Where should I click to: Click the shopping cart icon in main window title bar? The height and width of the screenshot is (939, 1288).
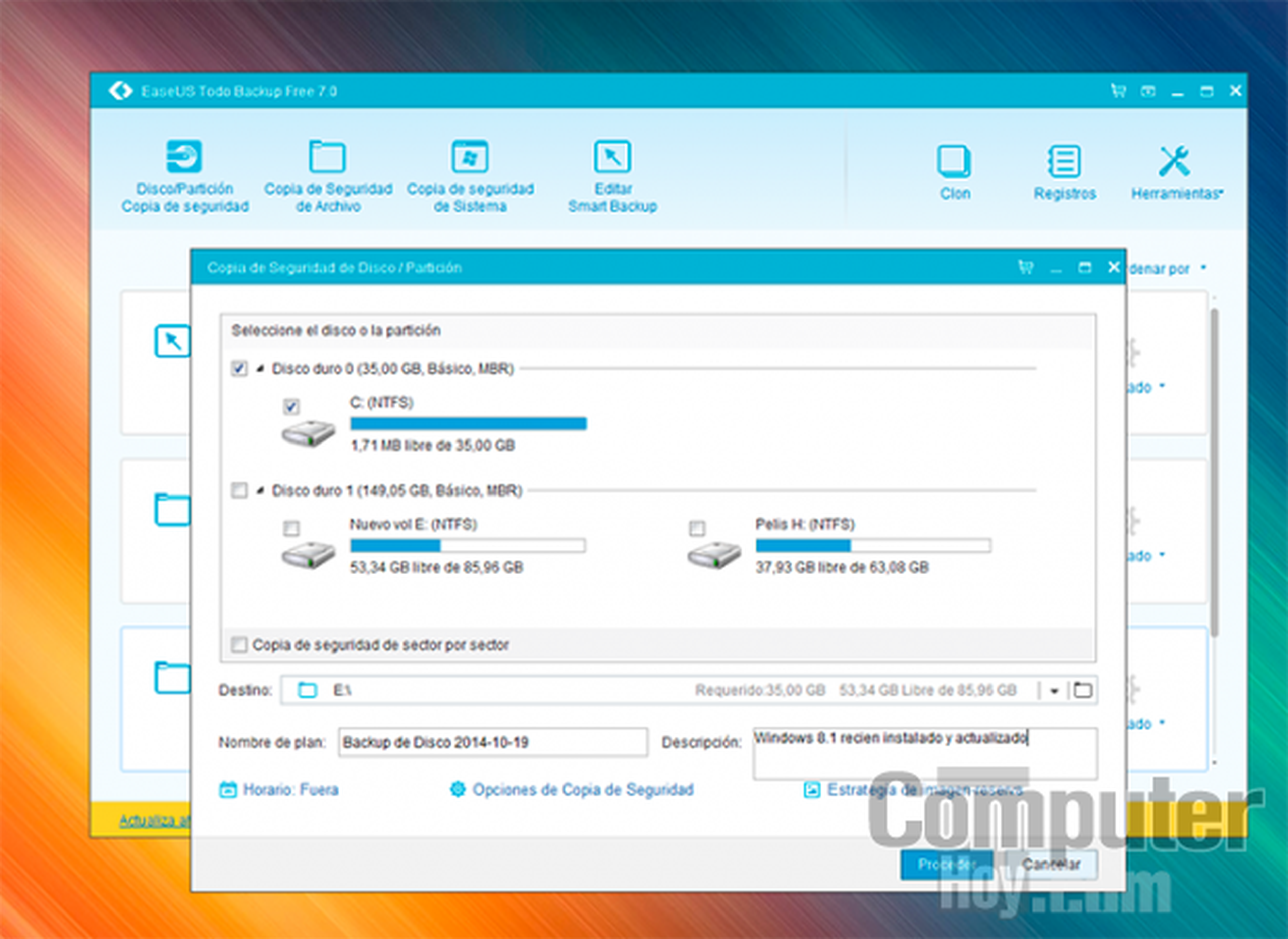[x=1118, y=90]
